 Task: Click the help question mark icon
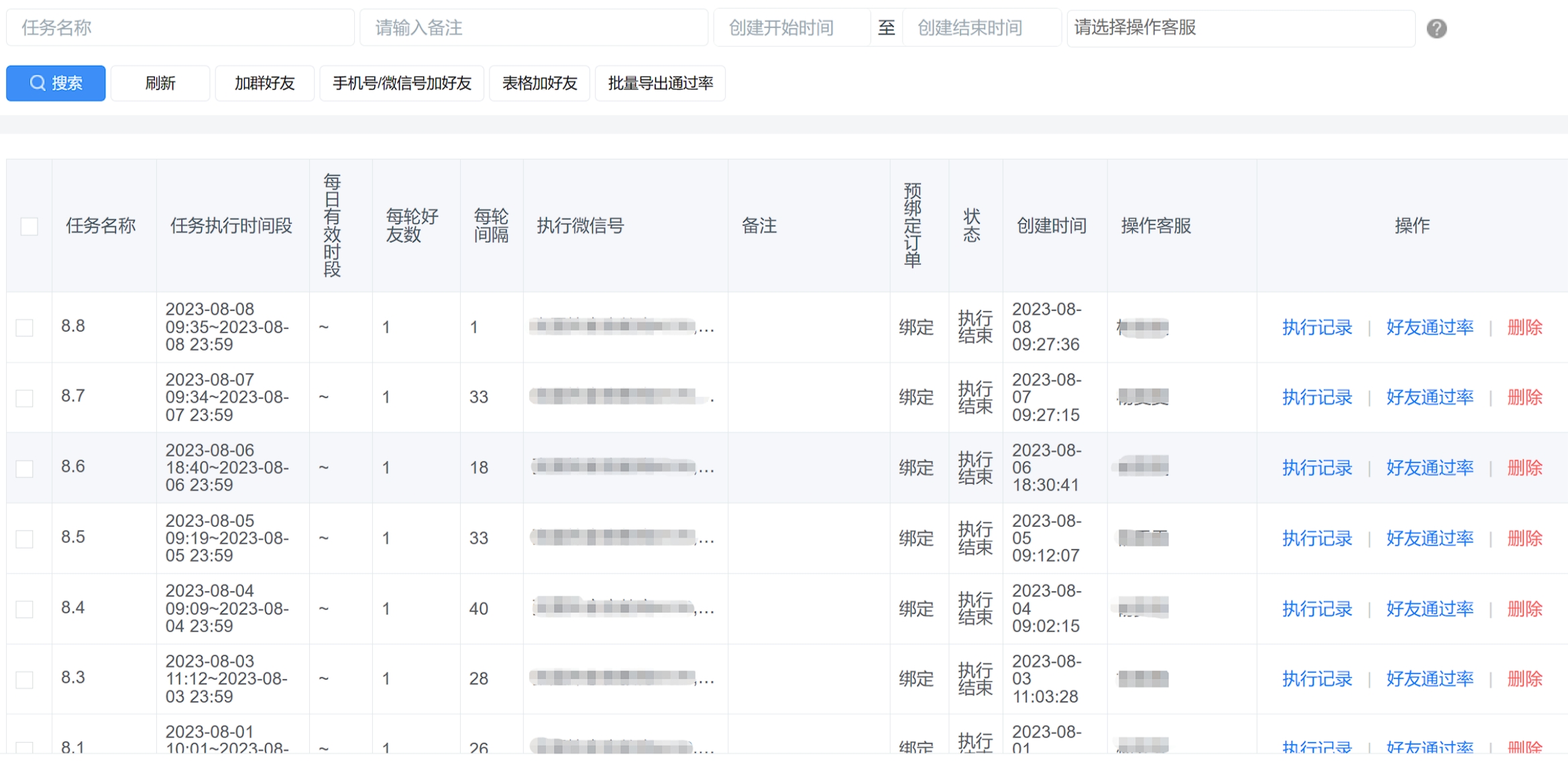pyautogui.click(x=1436, y=29)
